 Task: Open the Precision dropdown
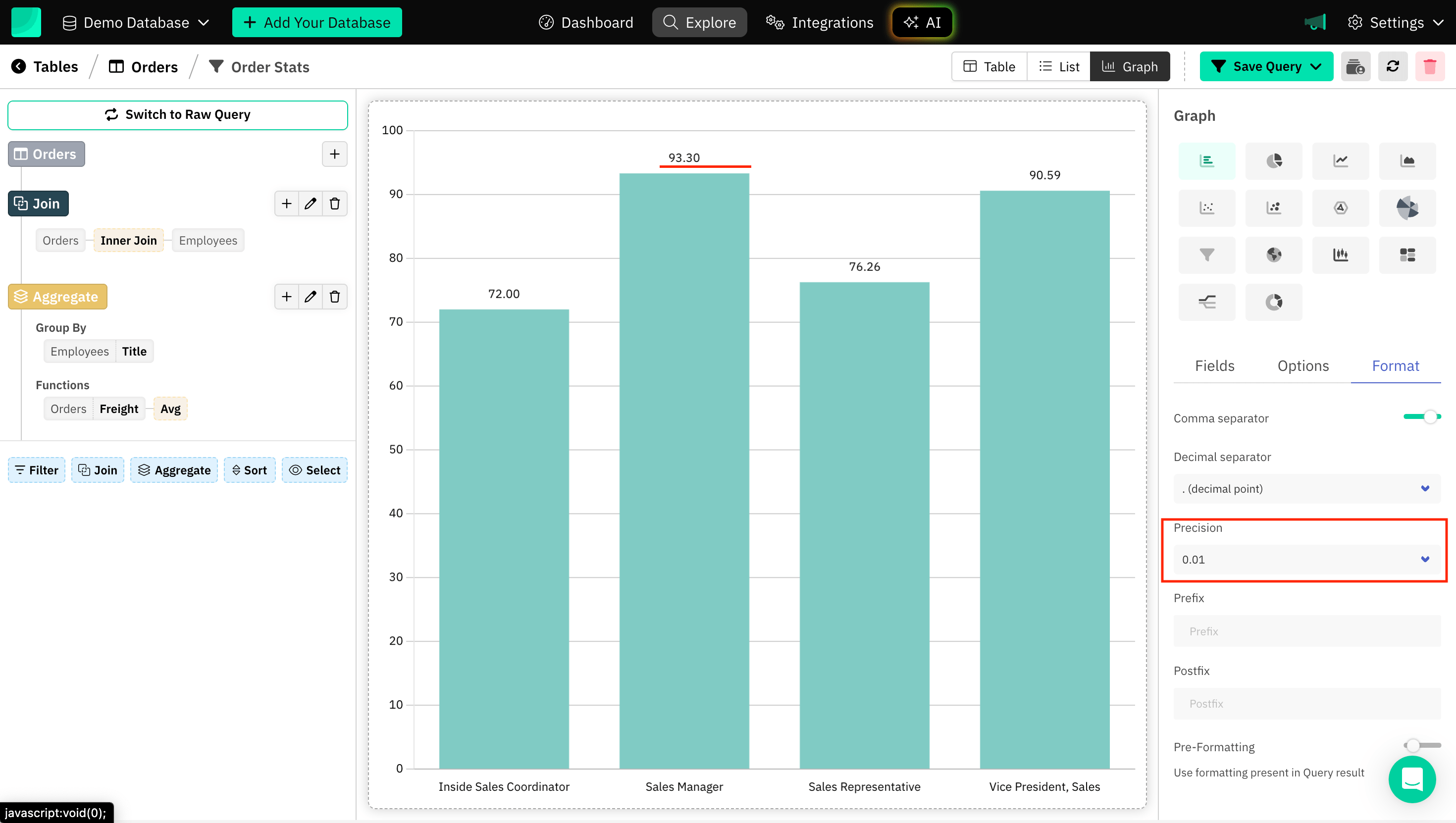click(1304, 560)
